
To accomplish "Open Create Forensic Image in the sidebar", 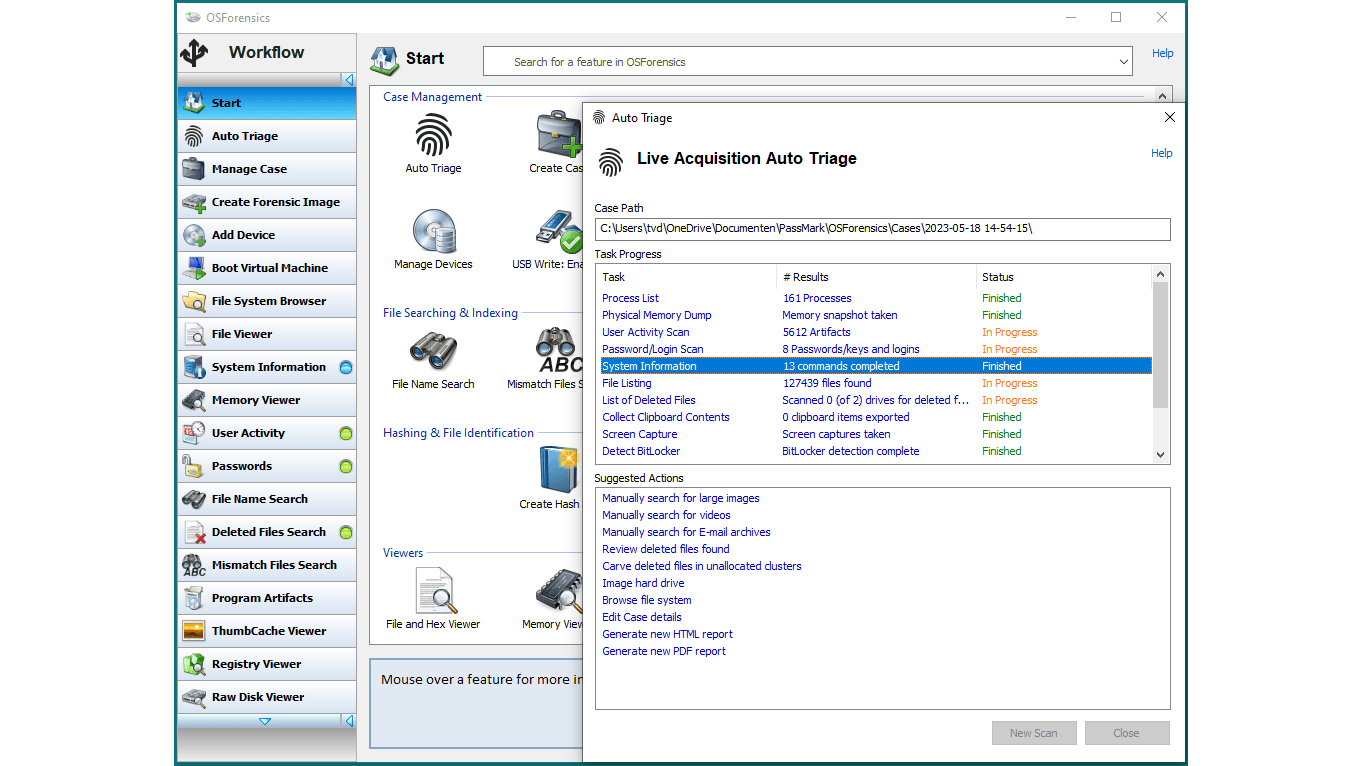I will pos(267,202).
